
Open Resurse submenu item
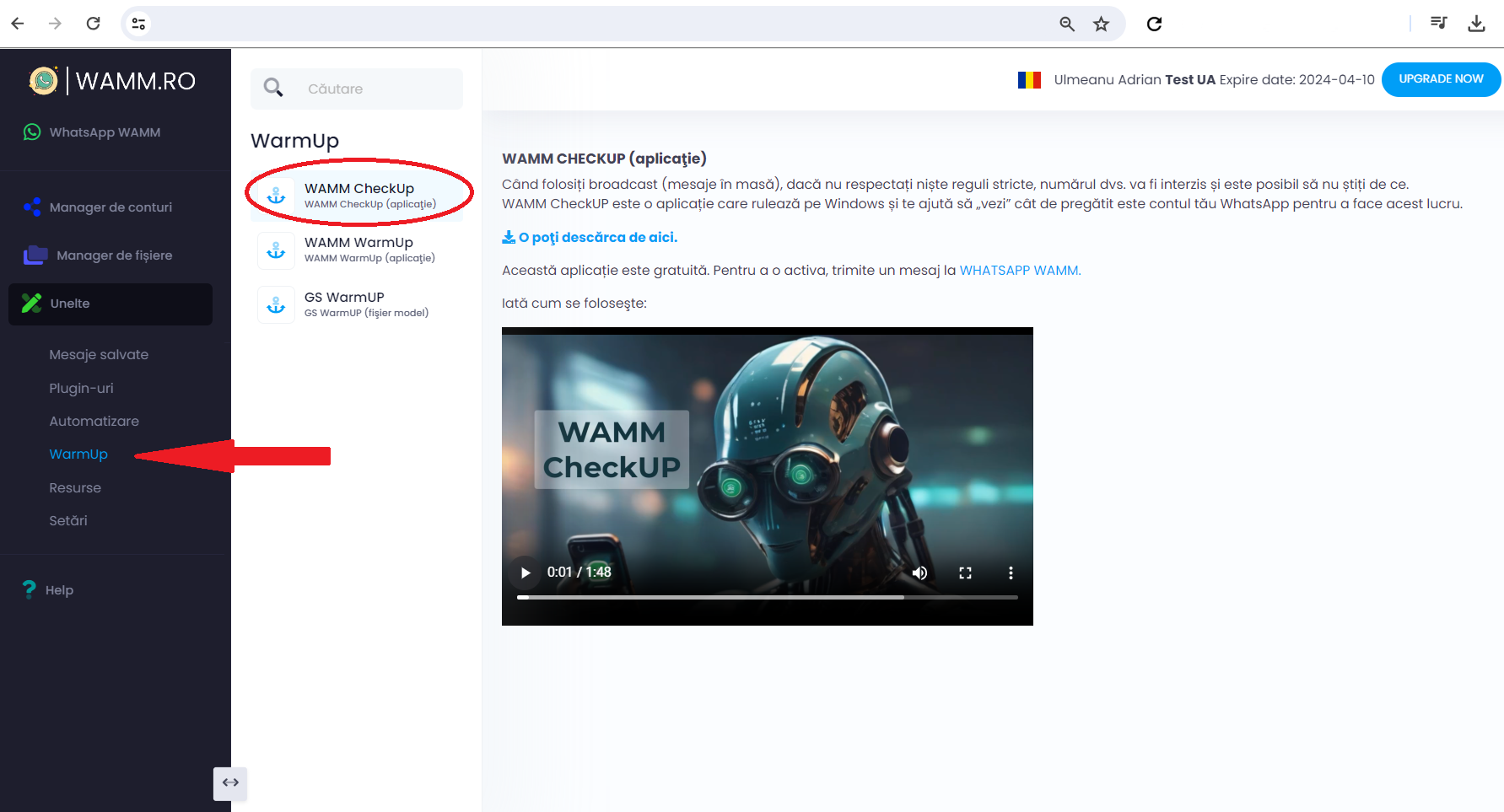tap(75, 487)
